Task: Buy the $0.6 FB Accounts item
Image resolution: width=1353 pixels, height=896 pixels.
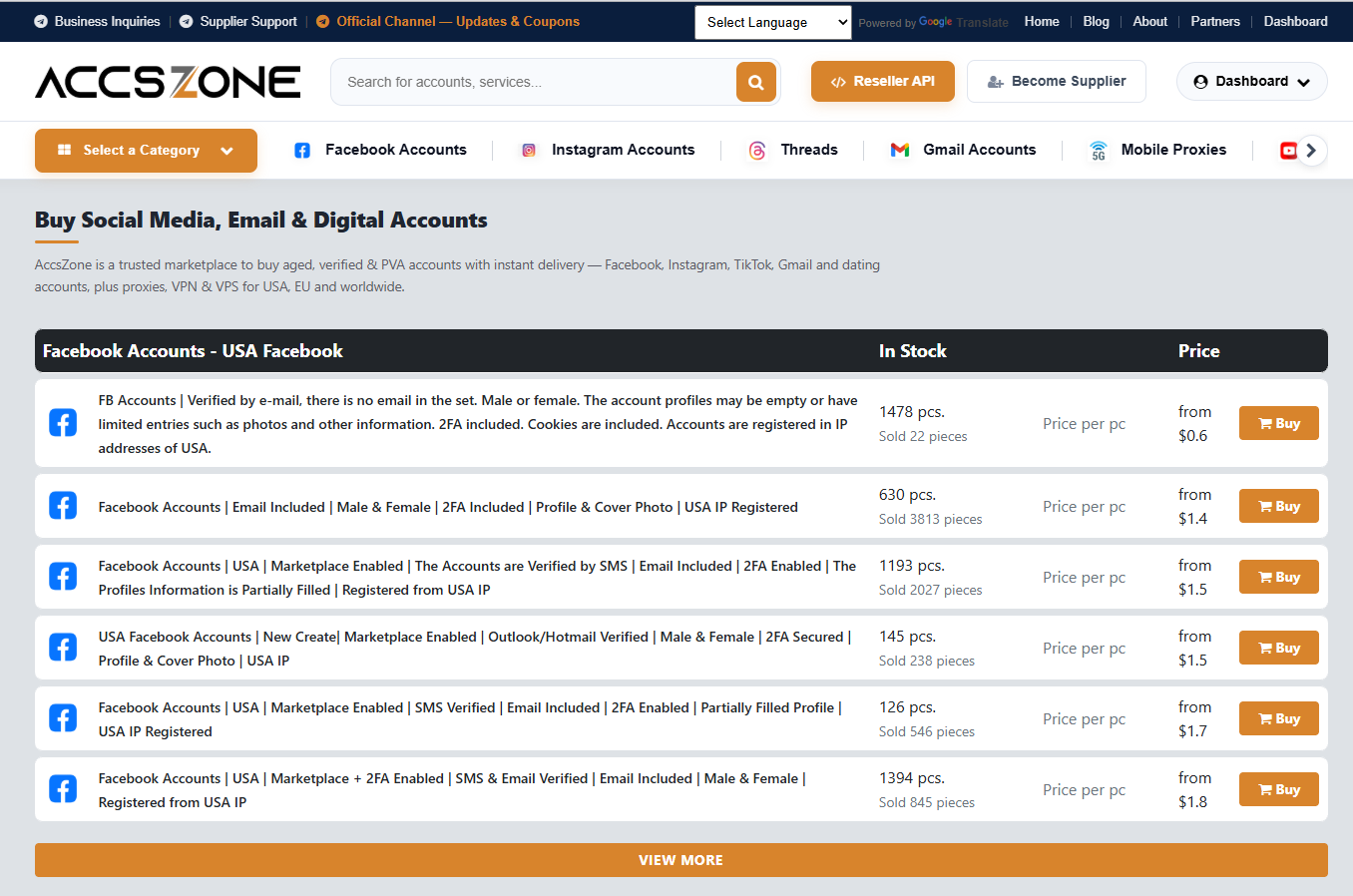Action: 1279,423
